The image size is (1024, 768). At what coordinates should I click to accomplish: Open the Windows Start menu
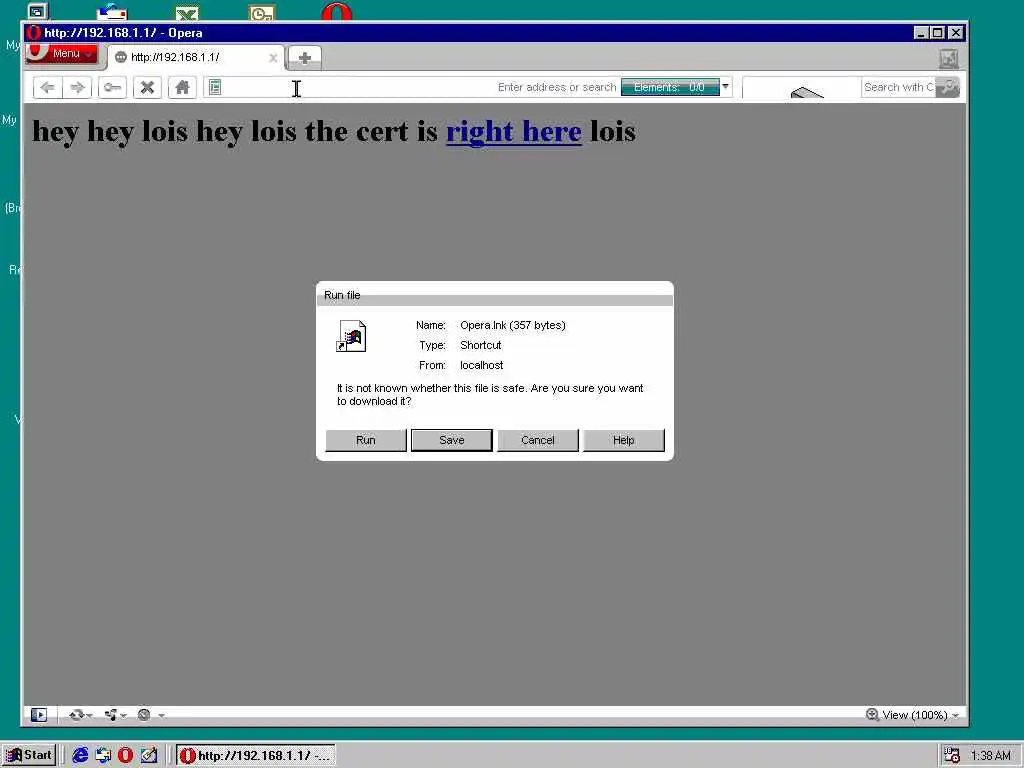tap(29, 756)
